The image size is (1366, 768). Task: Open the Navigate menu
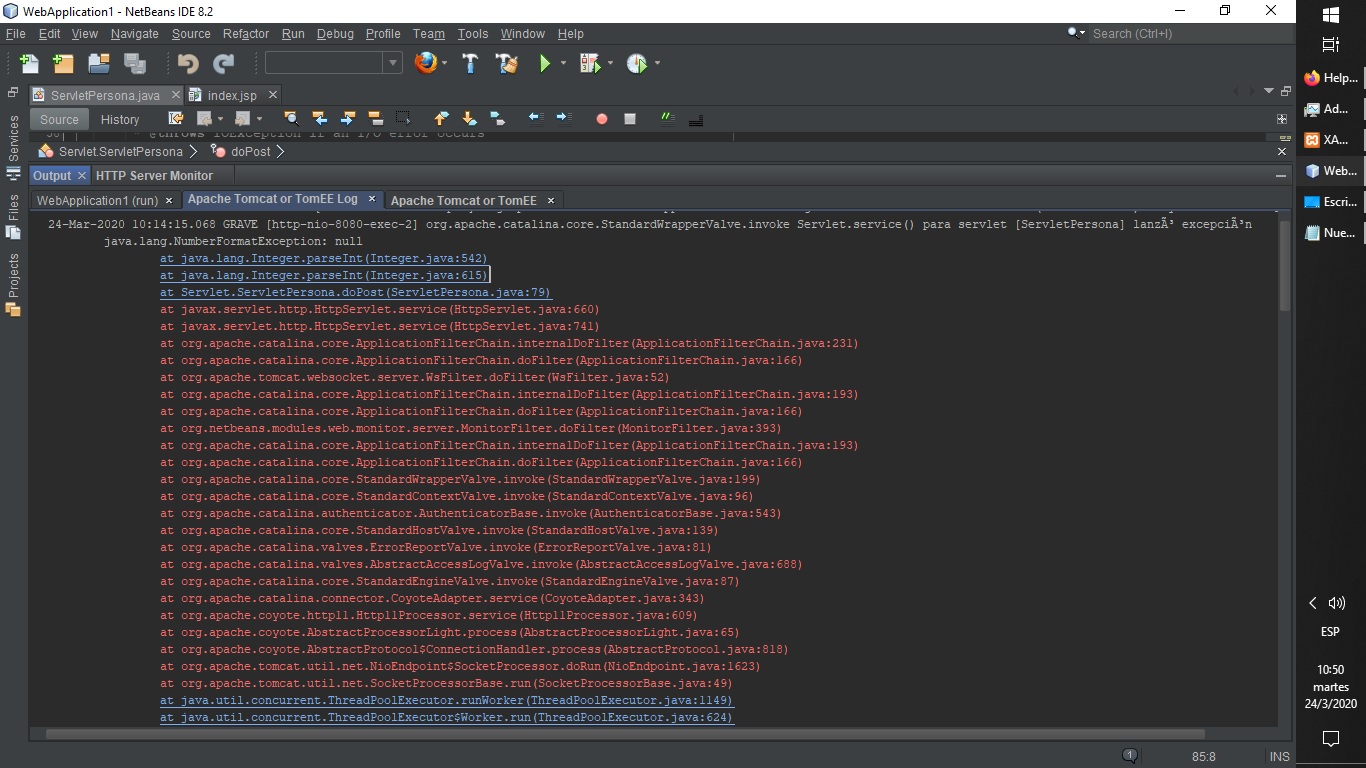tap(134, 33)
